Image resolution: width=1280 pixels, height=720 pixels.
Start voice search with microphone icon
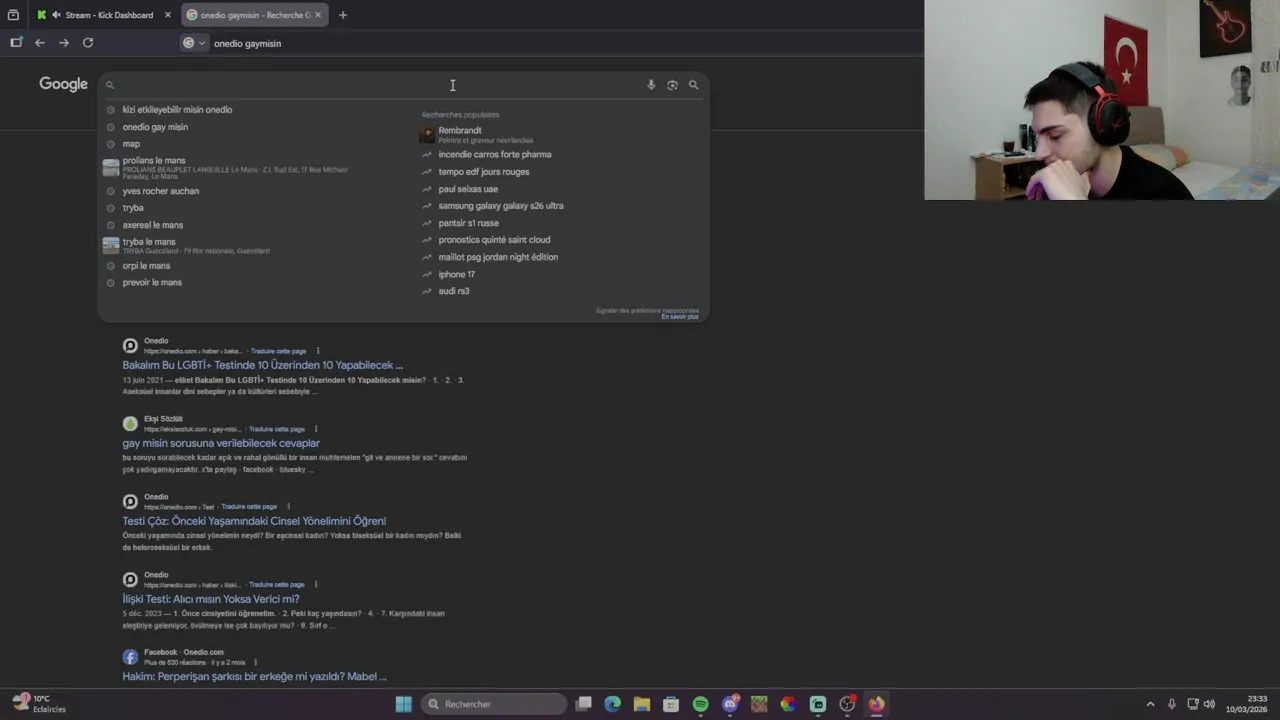651,85
